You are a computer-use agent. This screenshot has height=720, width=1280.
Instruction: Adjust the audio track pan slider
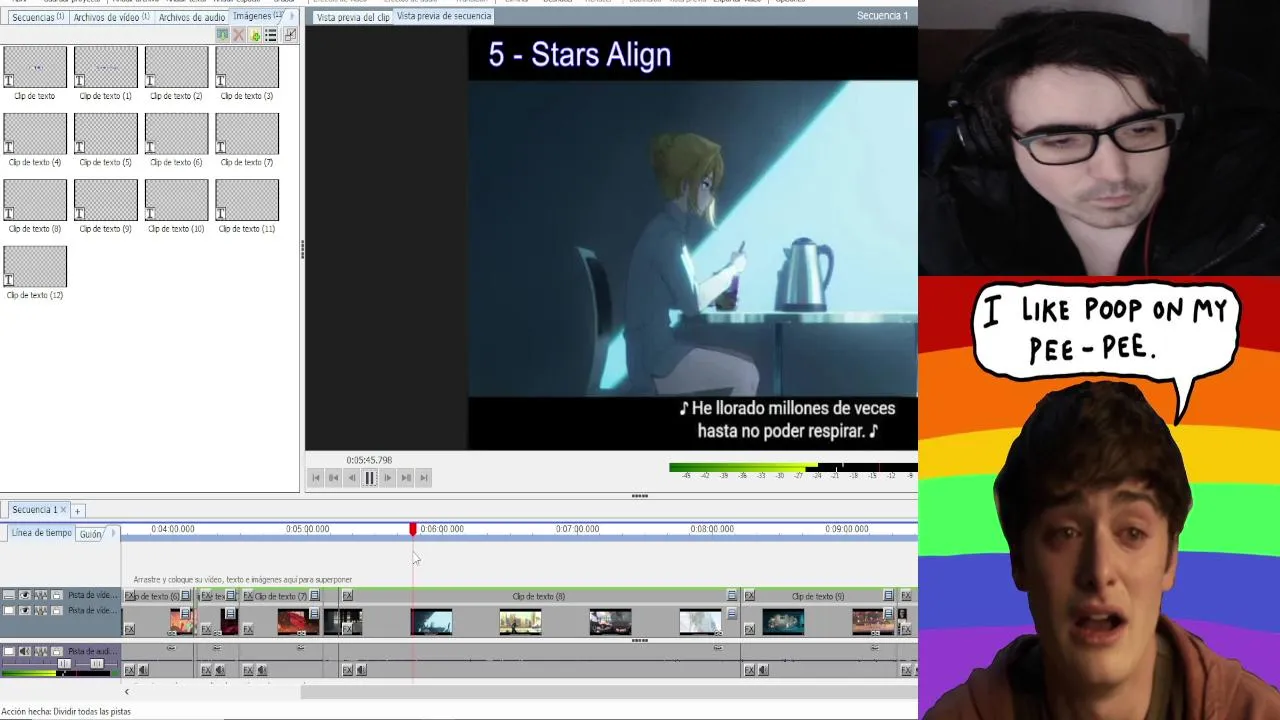(x=97, y=663)
